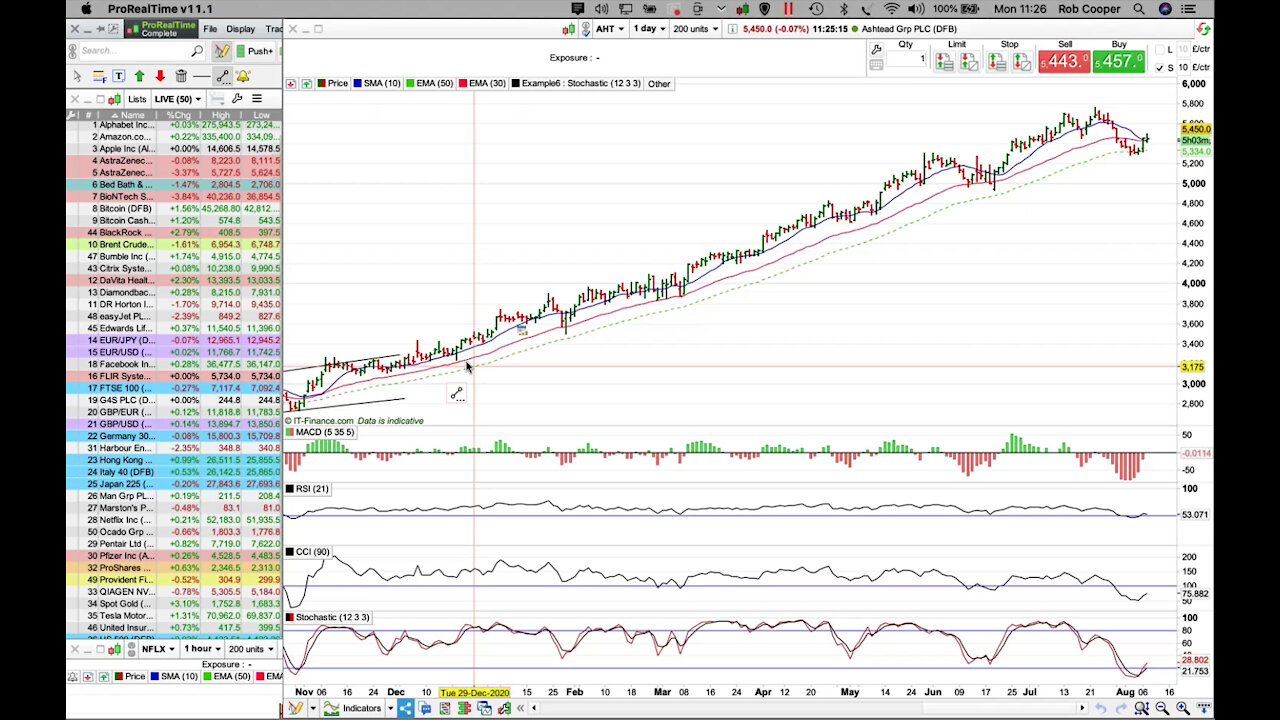Open the LIVE (50) list dropdown

[177, 99]
